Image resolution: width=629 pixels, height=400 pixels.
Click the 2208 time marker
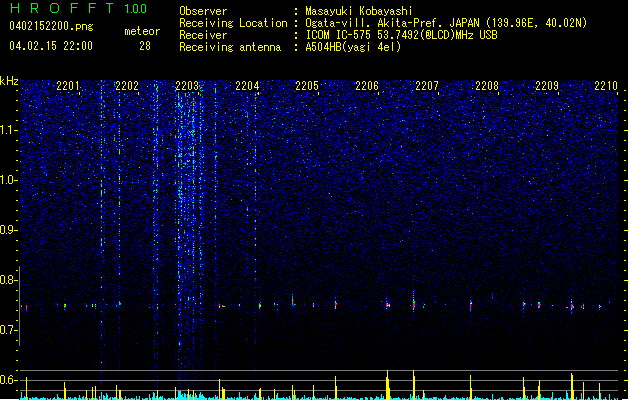coord(487,86)
